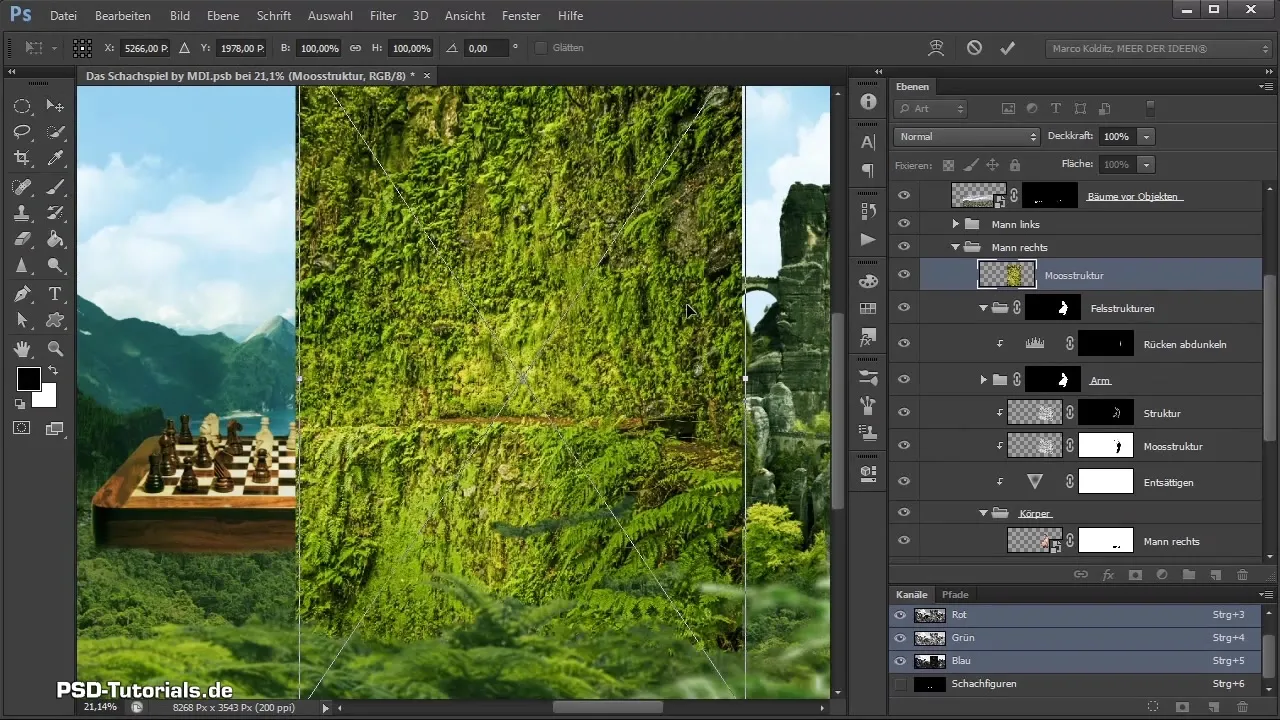Select the Sharpen tool

[22, 266]
